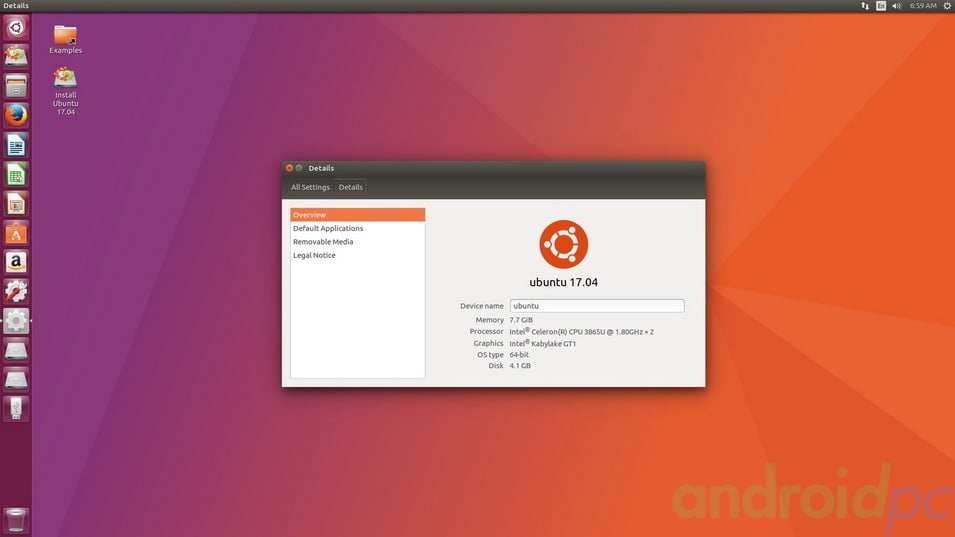Viewport: 955px width, 537px height.
Task: Launch Install Ubuntu from the launcher
Action: click(x=16, y=56)
